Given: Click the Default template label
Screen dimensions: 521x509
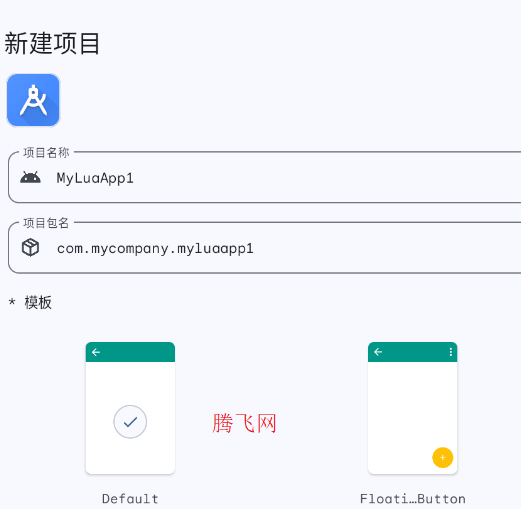Looking at the screenshot, I should coord(130,499).
